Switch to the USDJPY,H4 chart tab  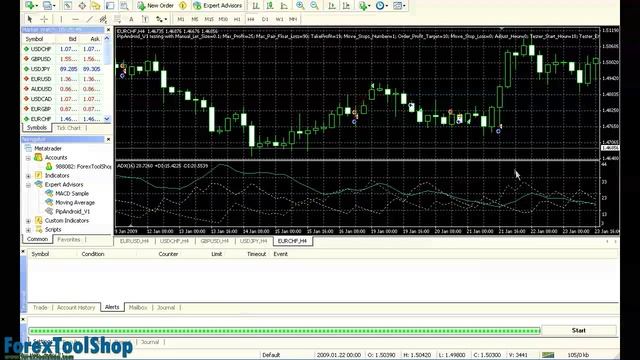click(253, 241)
